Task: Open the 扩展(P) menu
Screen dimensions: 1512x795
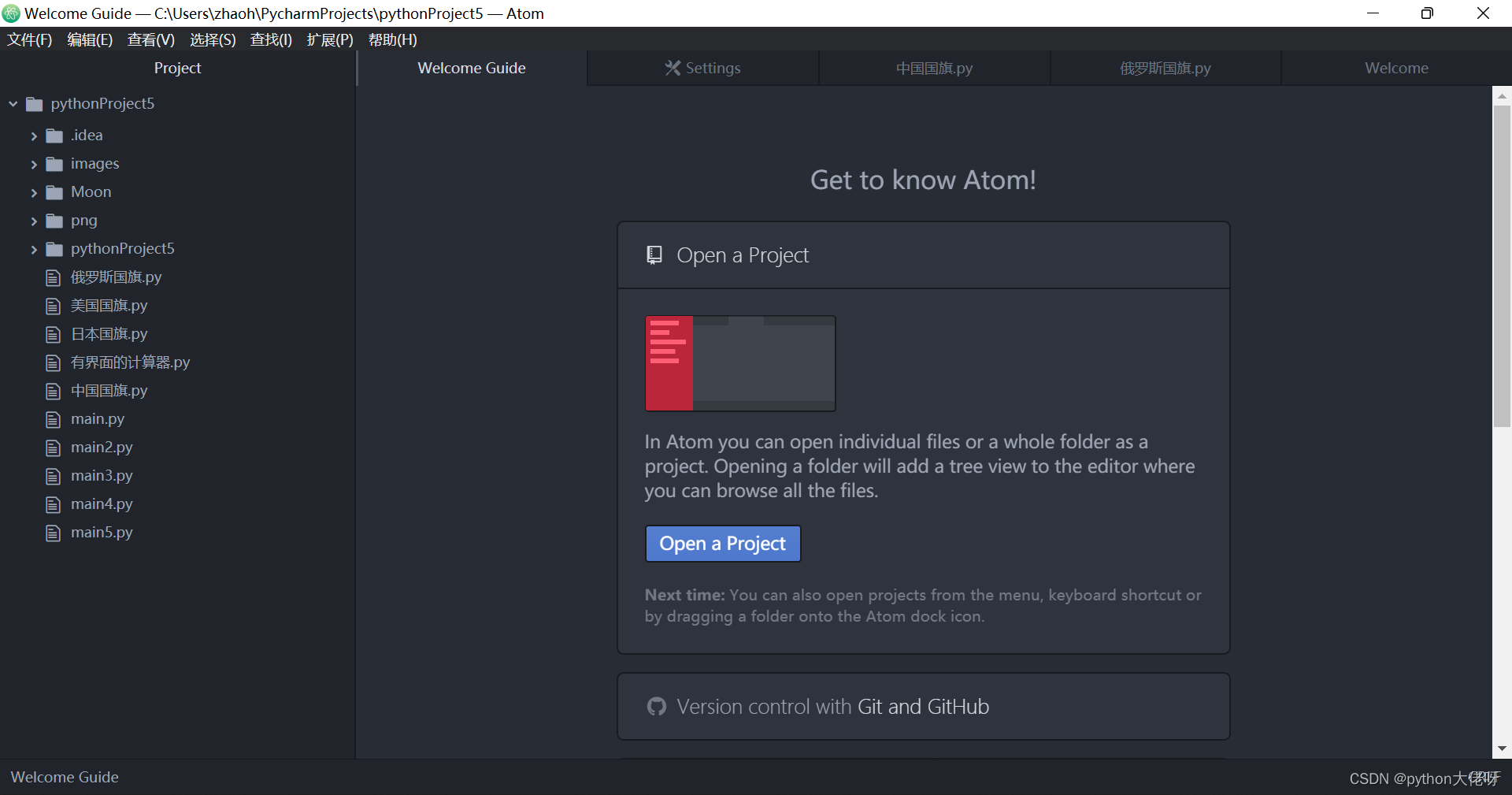Action: click(x=330, y=39)
